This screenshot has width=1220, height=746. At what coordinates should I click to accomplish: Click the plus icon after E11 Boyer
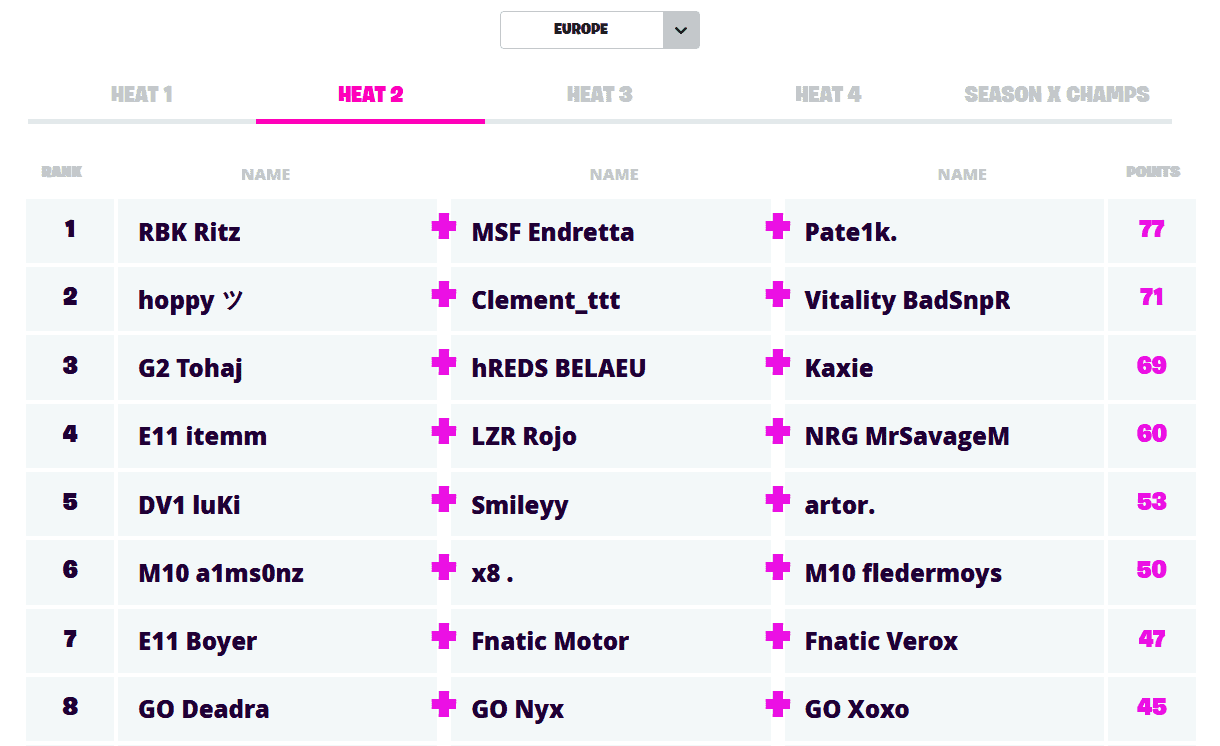(x=444, y=636)
